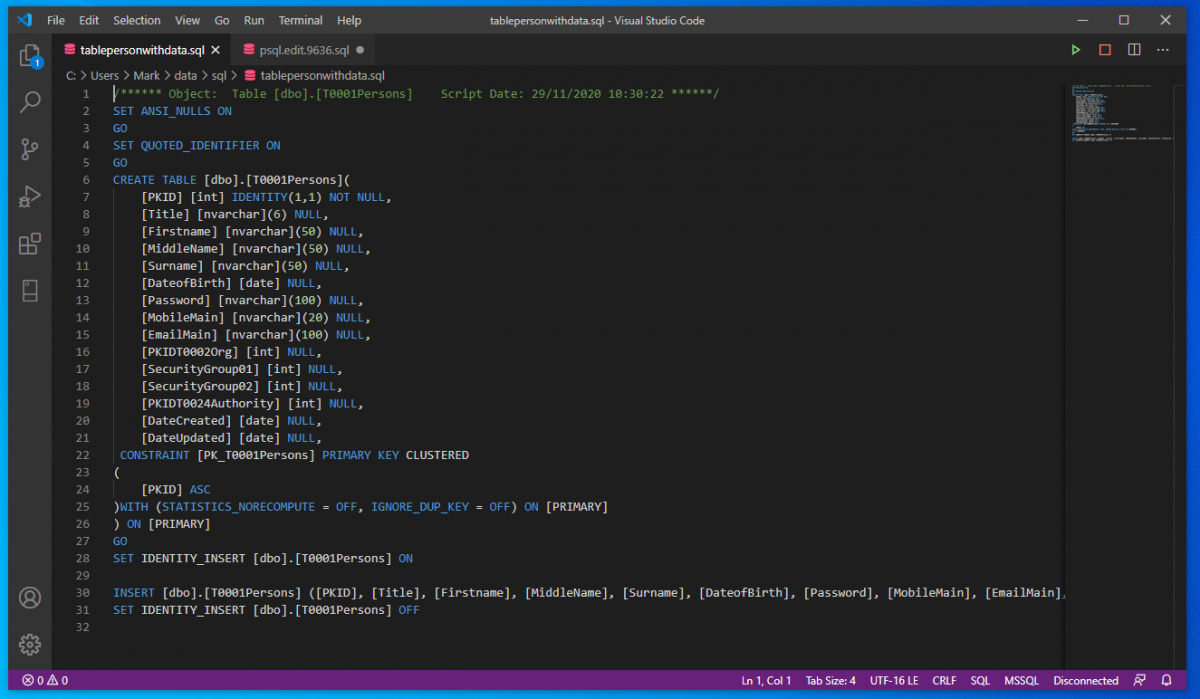Open the Search view icon
The height and width of the screenshot is (699, 1200).
click(x=30, y=102)
